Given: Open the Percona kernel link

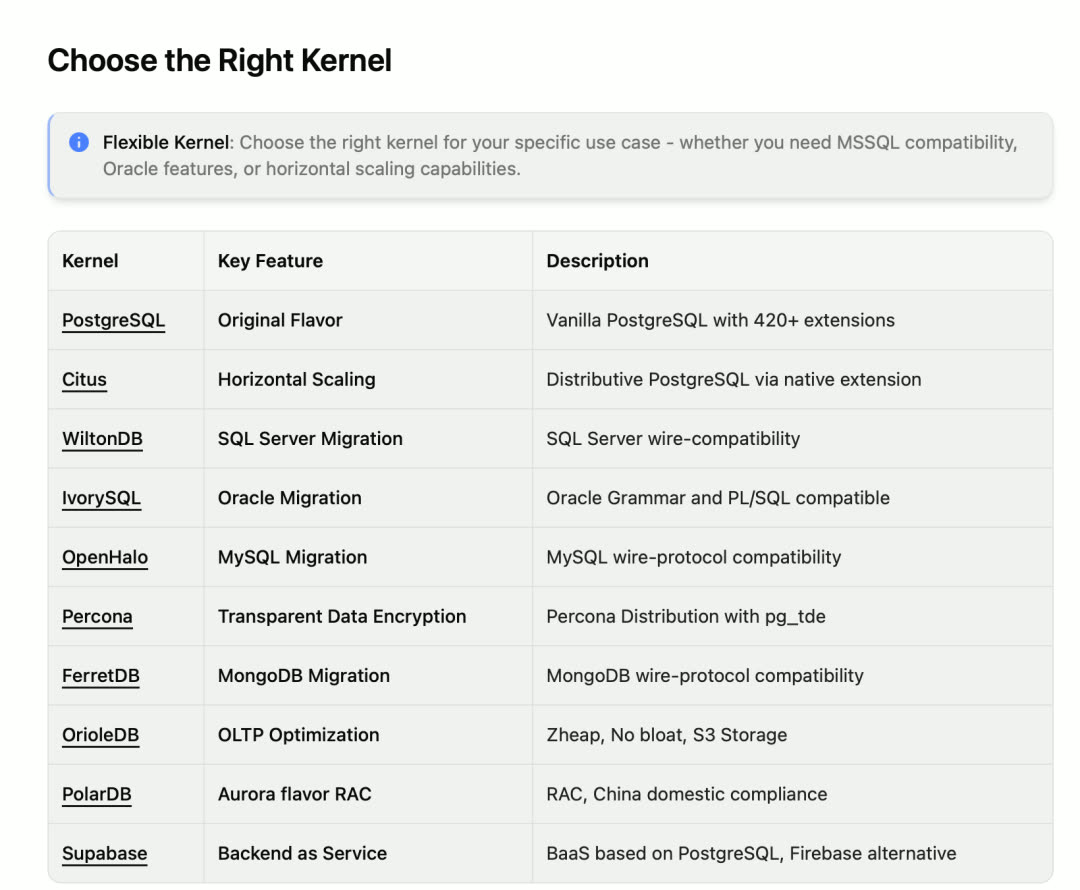Looking at the screenshot, I should (x=97, y=616).
